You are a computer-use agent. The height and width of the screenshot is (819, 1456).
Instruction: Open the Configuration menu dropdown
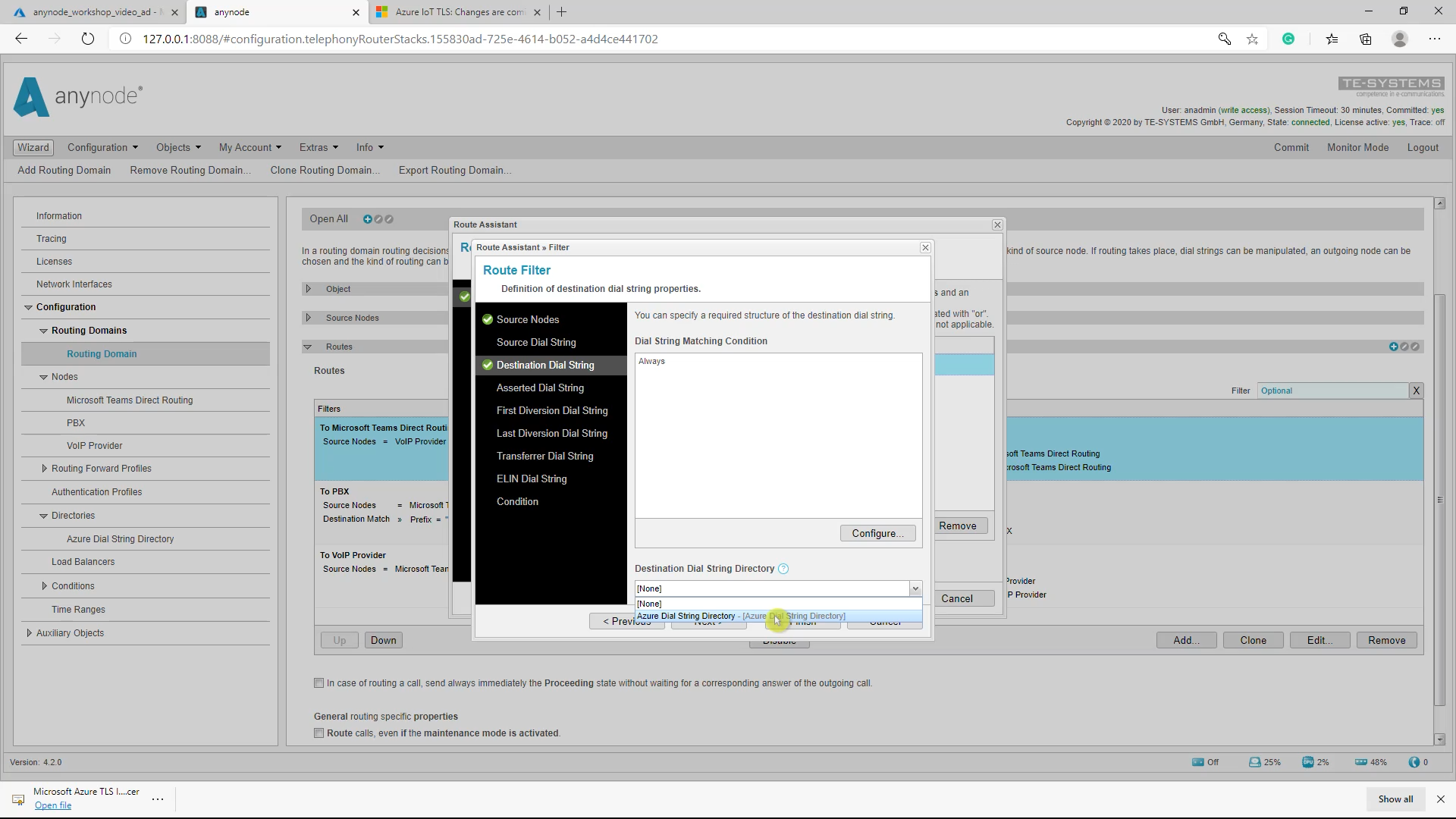click(102, 148)
